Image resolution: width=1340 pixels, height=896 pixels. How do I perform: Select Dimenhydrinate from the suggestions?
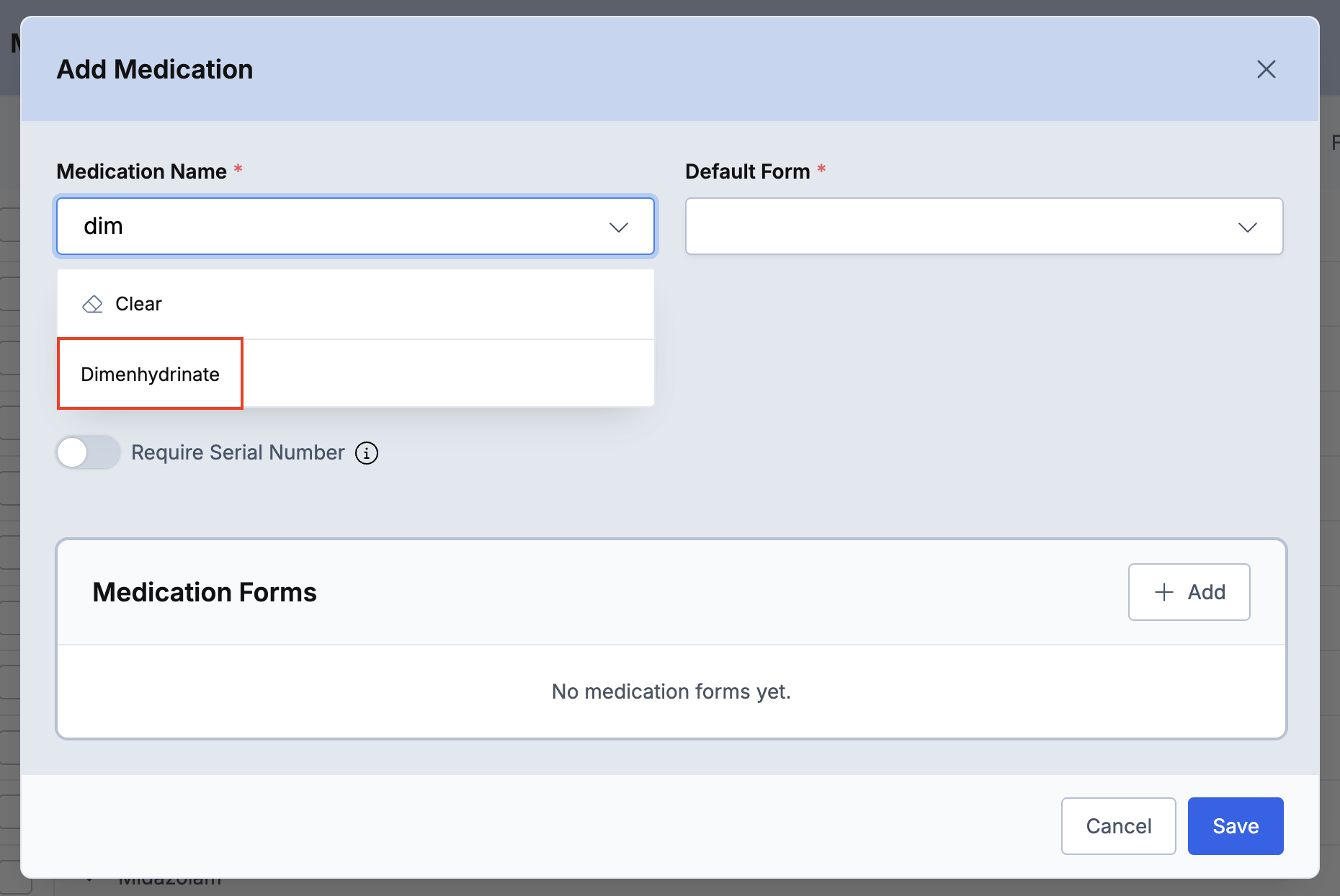click(x=355, y=375)
